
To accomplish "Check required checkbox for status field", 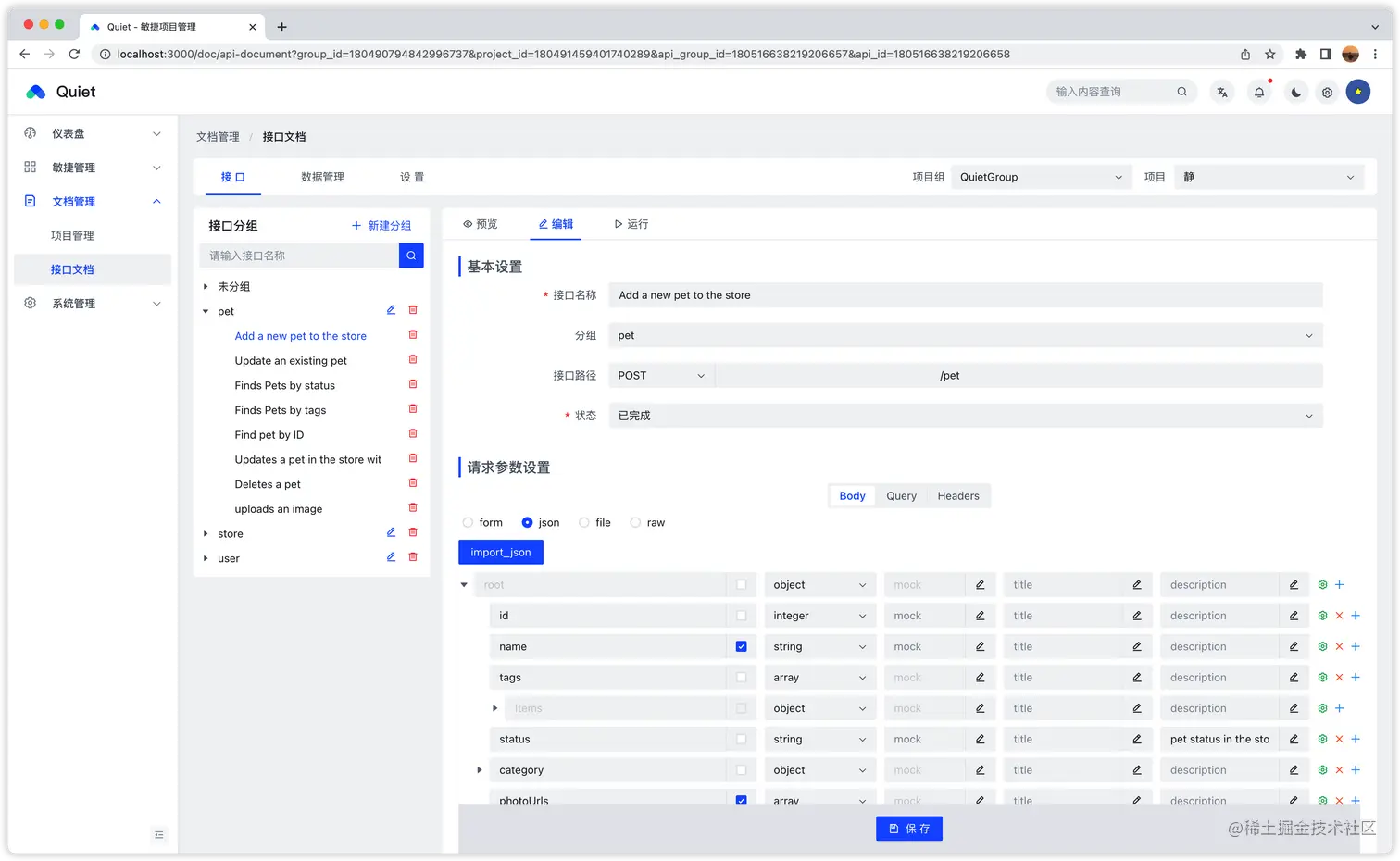I will coord(741,739).
